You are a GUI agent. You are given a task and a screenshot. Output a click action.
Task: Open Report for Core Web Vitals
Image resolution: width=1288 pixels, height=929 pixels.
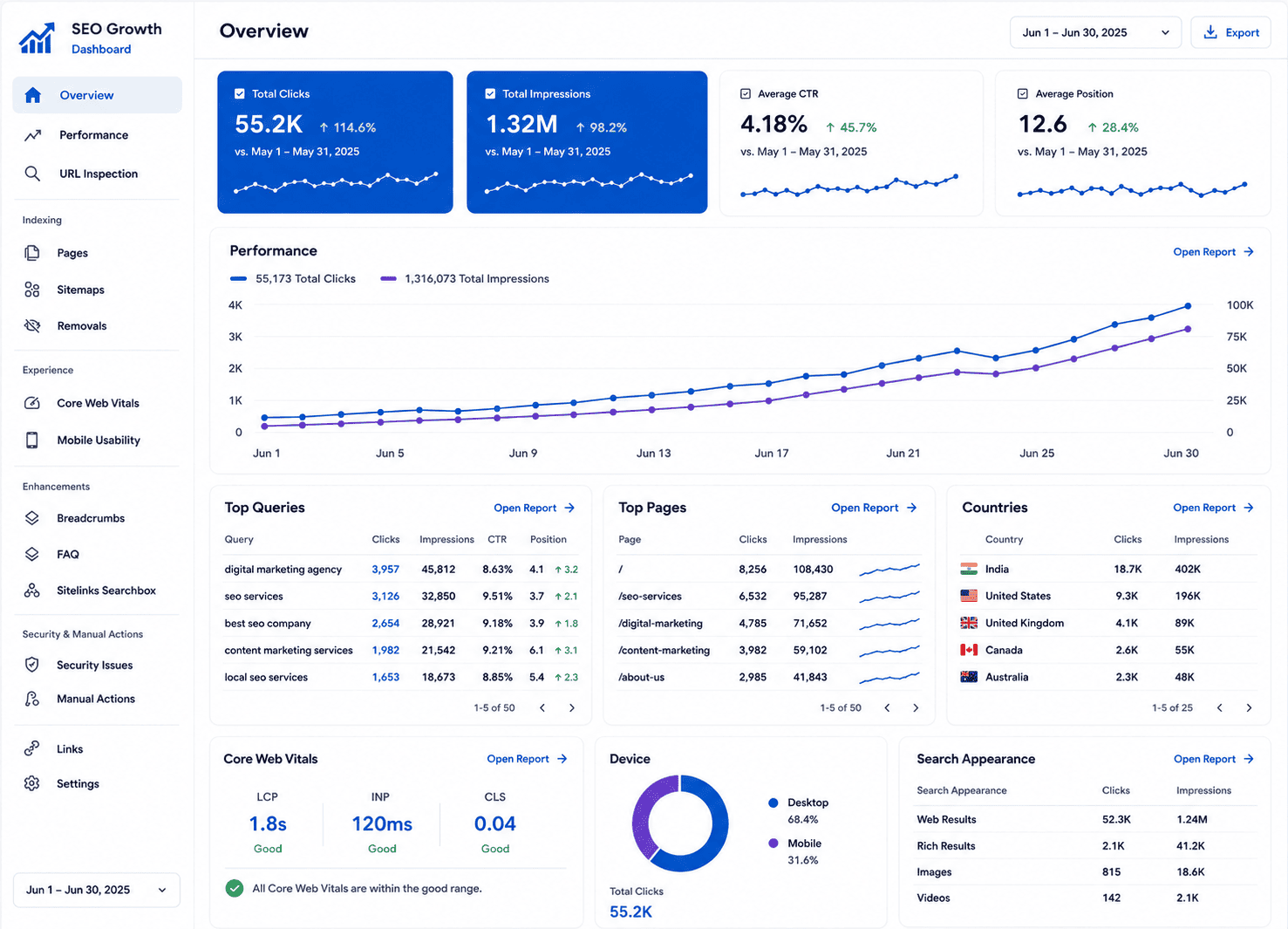[x=527, y=759]
